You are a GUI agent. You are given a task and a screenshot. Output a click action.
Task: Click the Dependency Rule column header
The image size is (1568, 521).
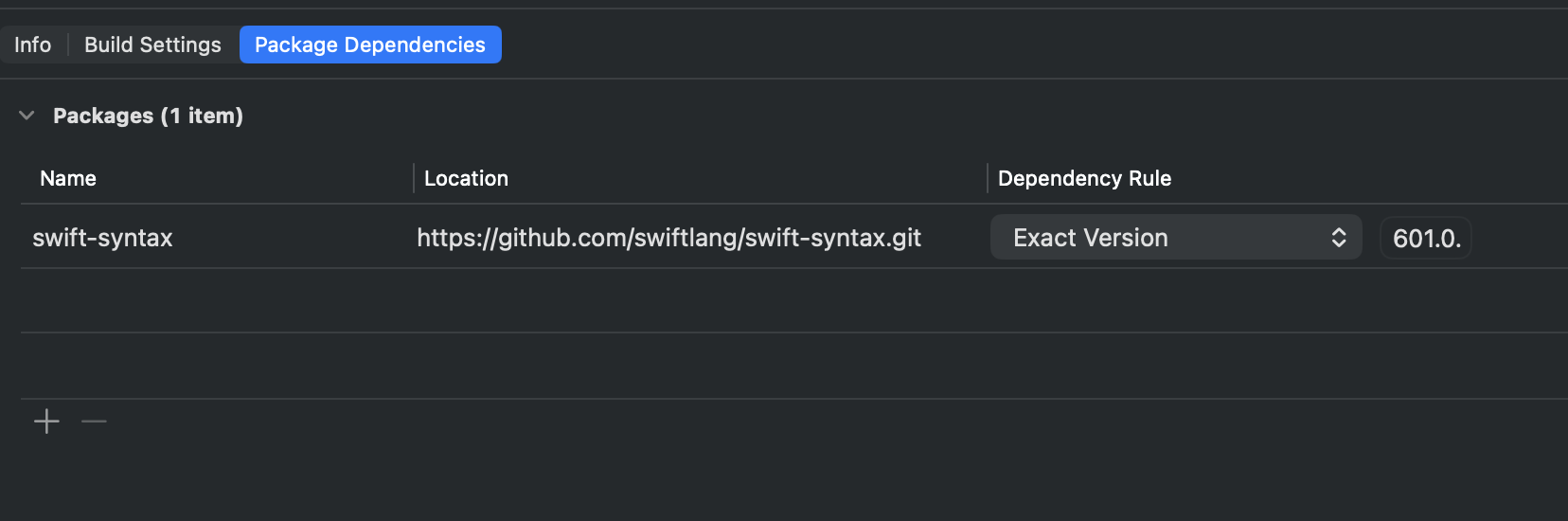tap(1084, 178)
